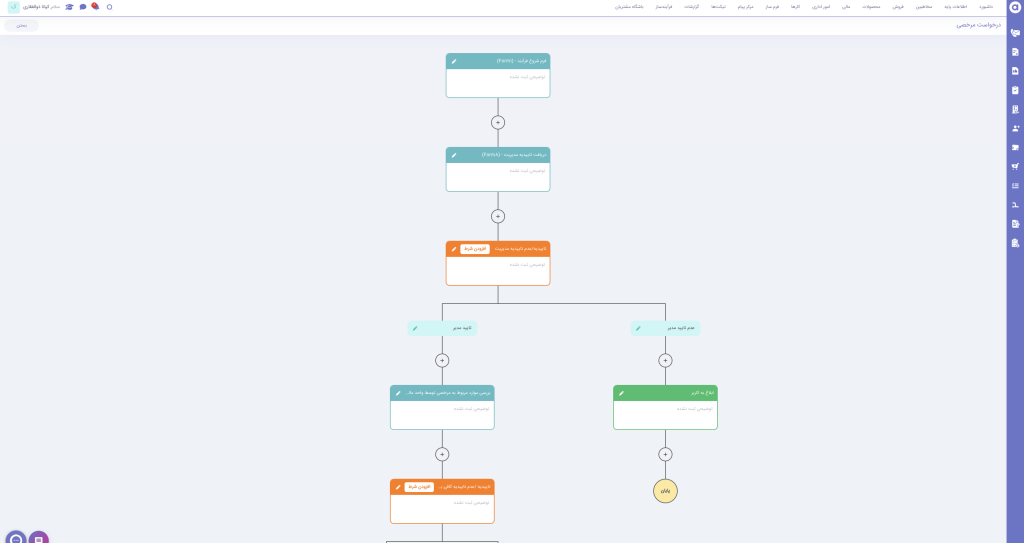The width and height of the screenshot is (1024, 543).
Task: Add step under 'عدم تایید مدیر' branch
Action: 665,360
